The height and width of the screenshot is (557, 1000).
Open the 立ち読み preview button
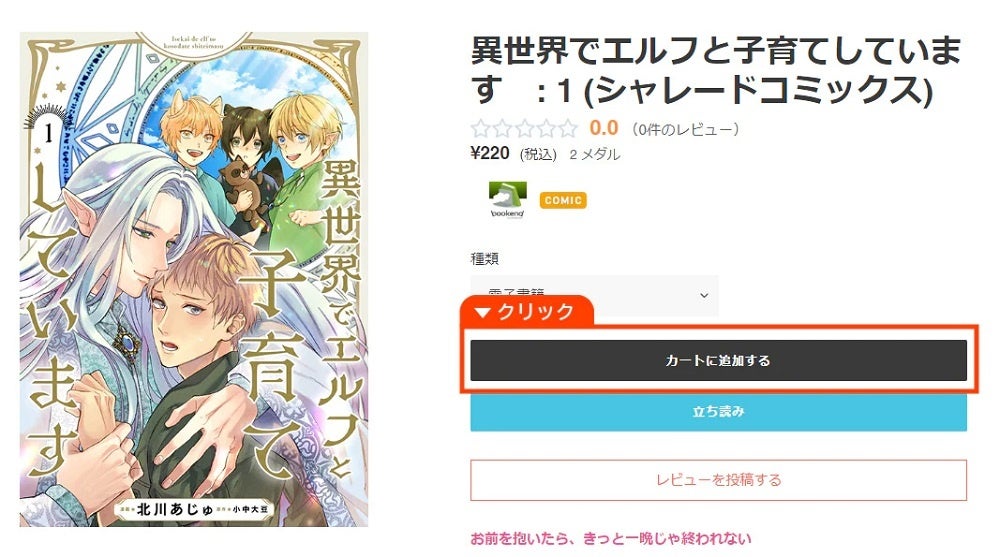(x=718, y=412)
